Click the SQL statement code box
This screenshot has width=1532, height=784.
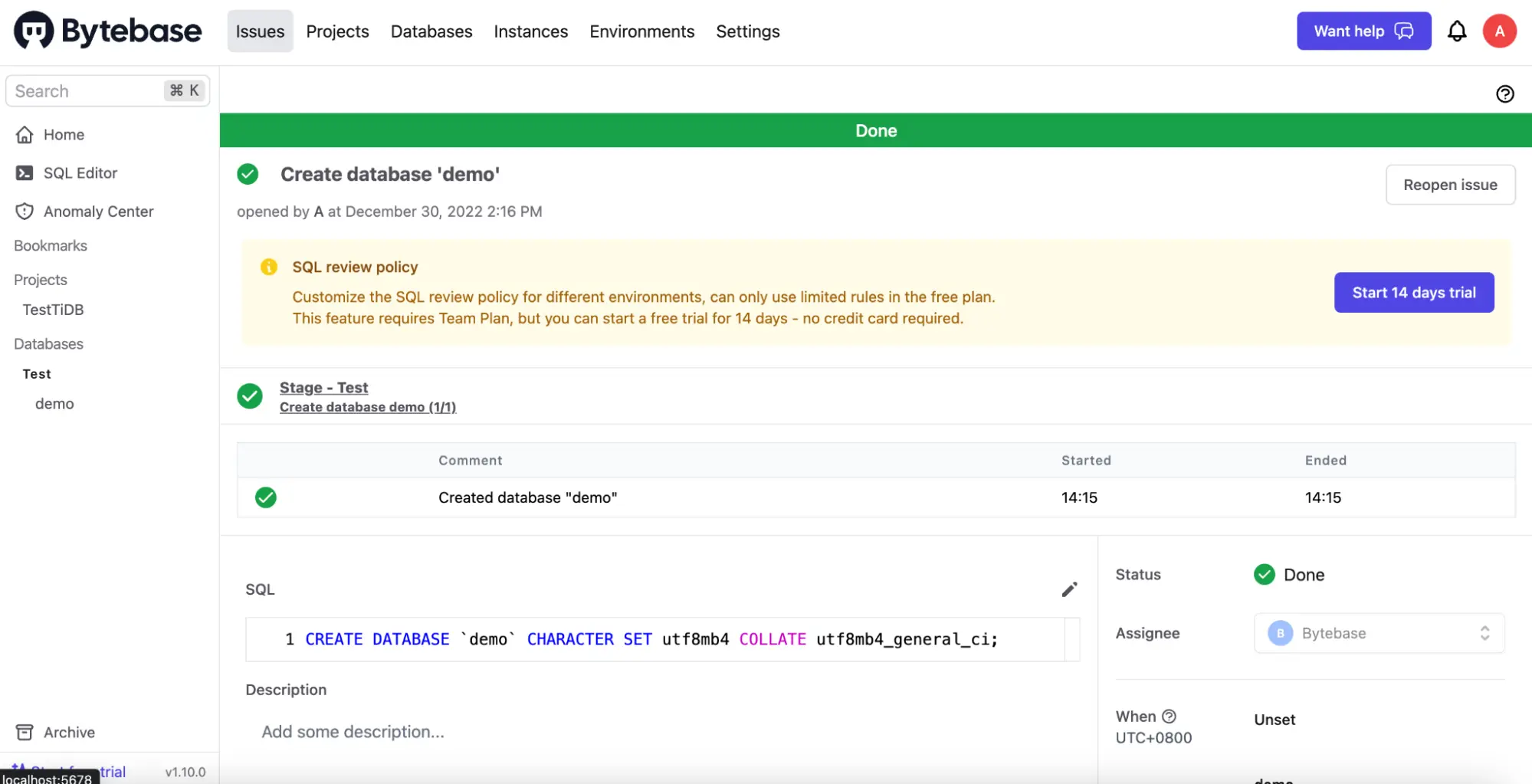[662, 639]
